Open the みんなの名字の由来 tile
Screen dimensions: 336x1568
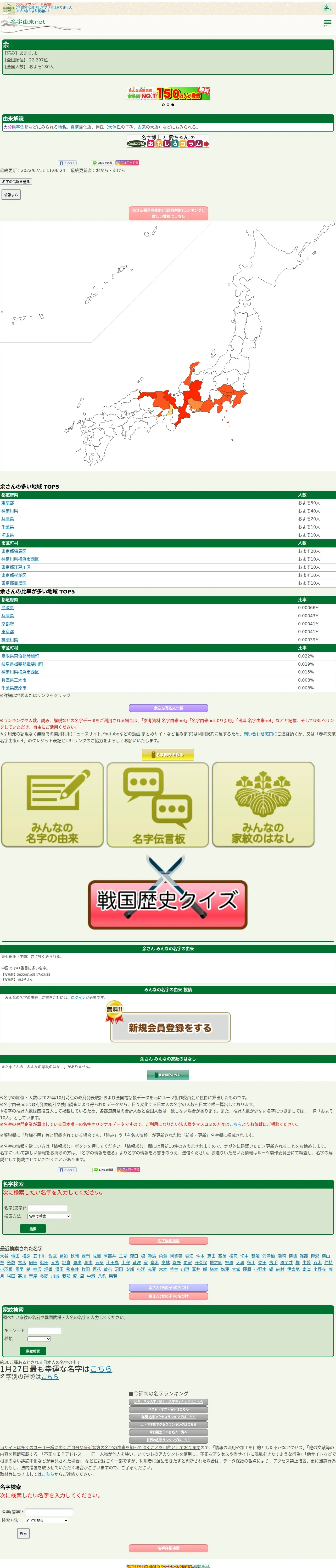coord(52,805)
